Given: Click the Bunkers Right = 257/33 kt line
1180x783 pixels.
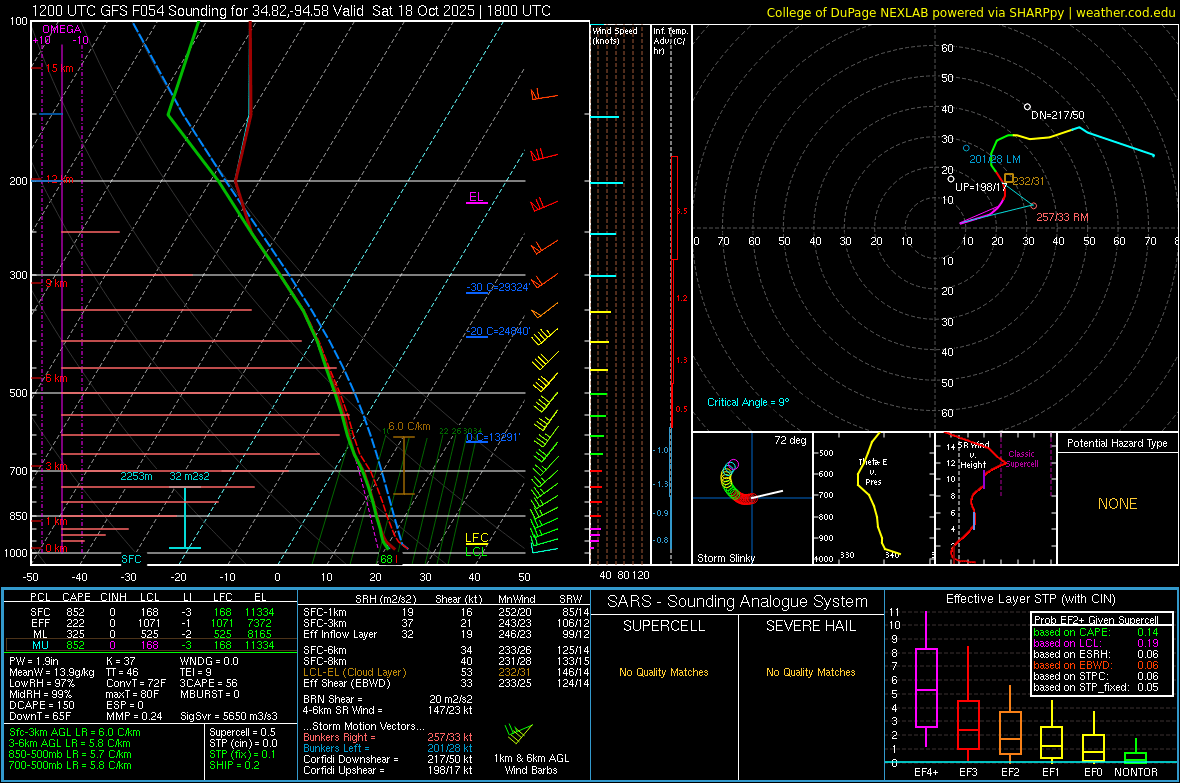Looking at the screenshot, I should pyautogui.click(x=388, y=737).
